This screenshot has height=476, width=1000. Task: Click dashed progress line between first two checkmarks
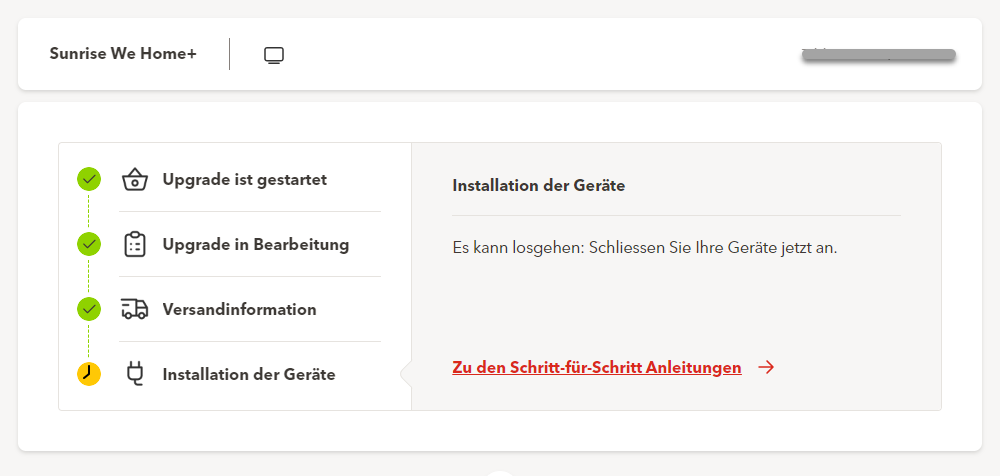(x=89, y=212)
